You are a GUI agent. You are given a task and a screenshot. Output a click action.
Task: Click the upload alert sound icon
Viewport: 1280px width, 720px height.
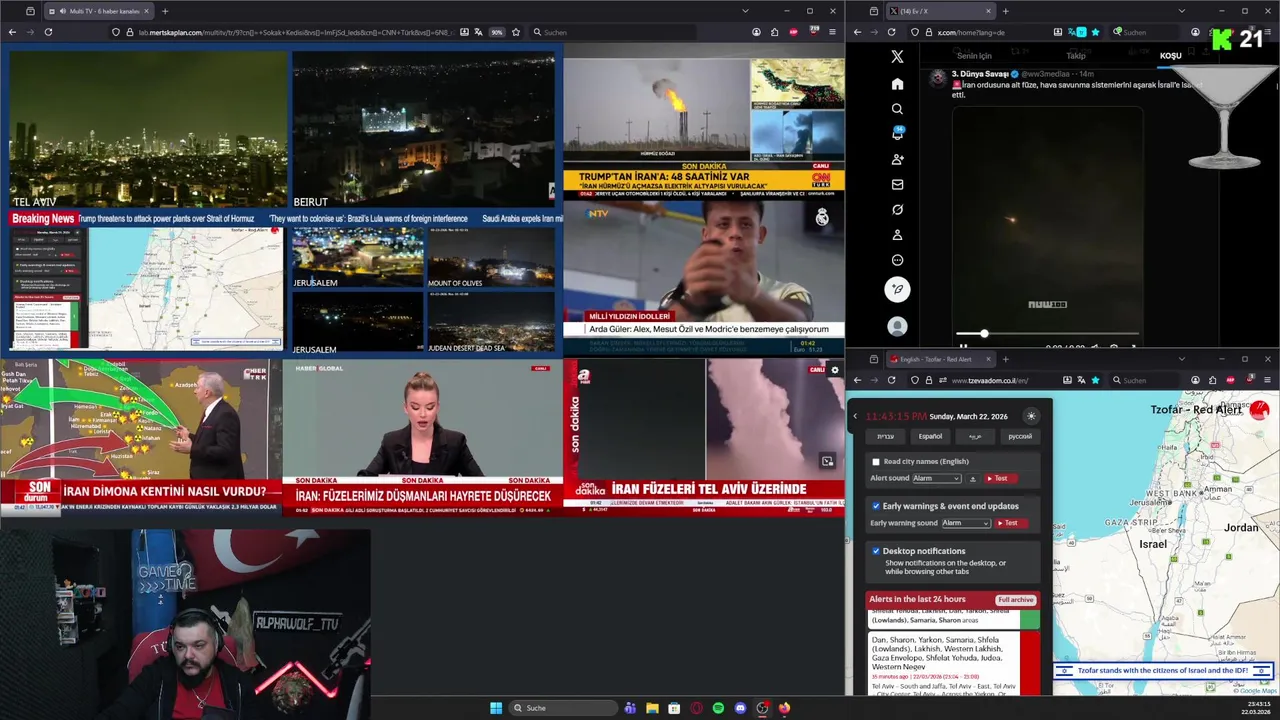[973, 479]
